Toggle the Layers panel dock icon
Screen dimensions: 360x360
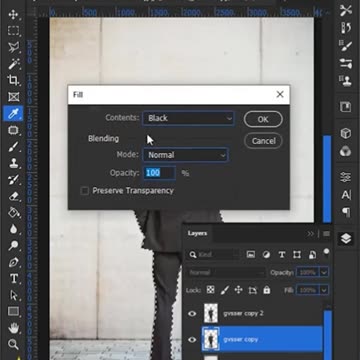(x=346, y=238)
